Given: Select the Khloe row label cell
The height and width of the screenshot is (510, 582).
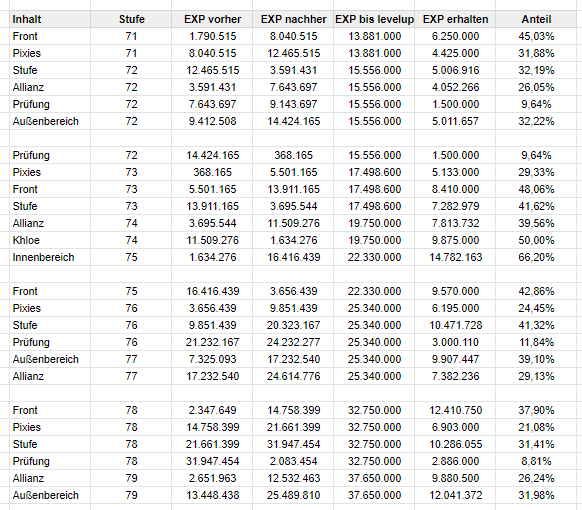Looking at the screenshot, I should (x=50, y=240).
